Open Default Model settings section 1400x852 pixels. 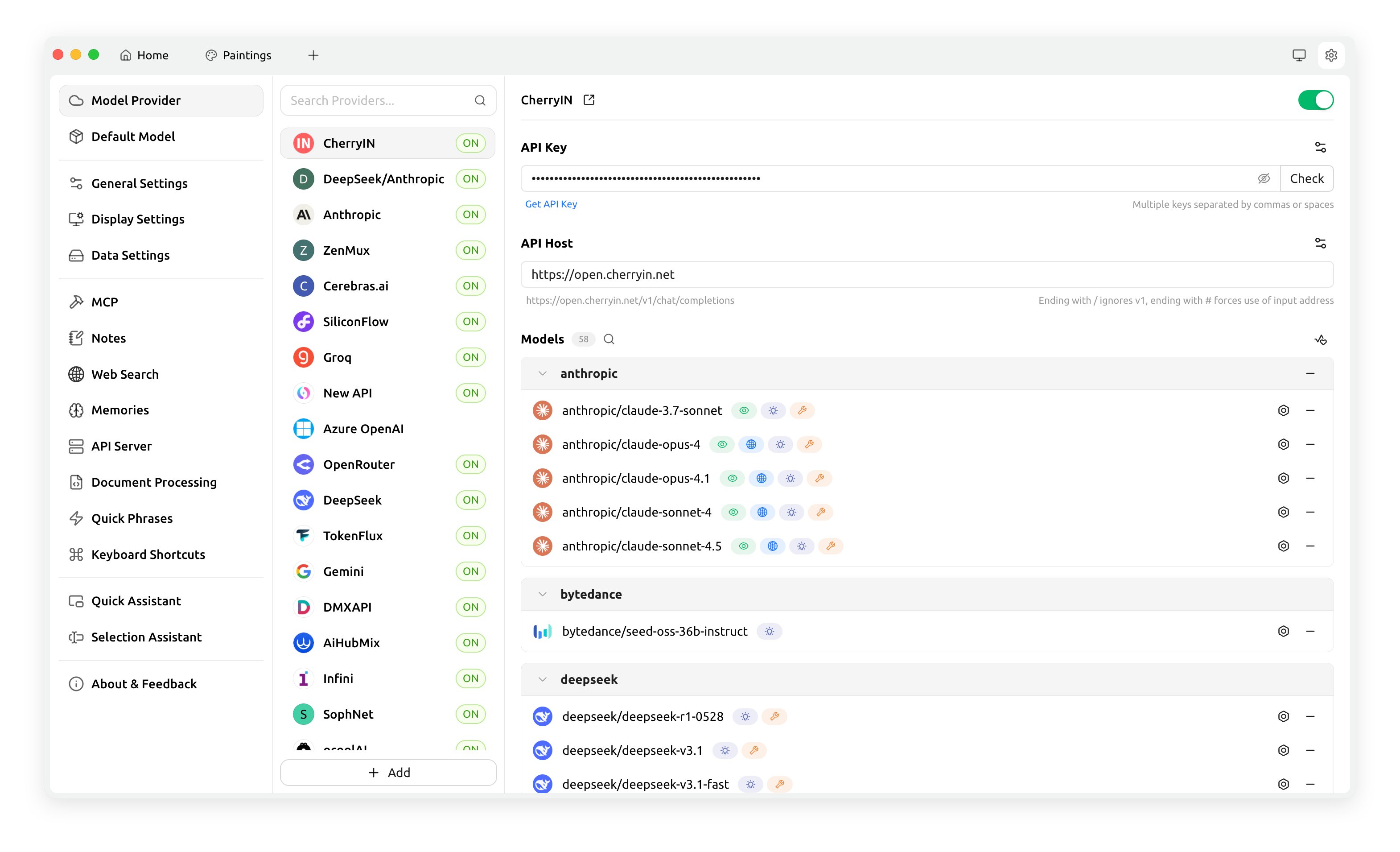(x=133, y=136)
